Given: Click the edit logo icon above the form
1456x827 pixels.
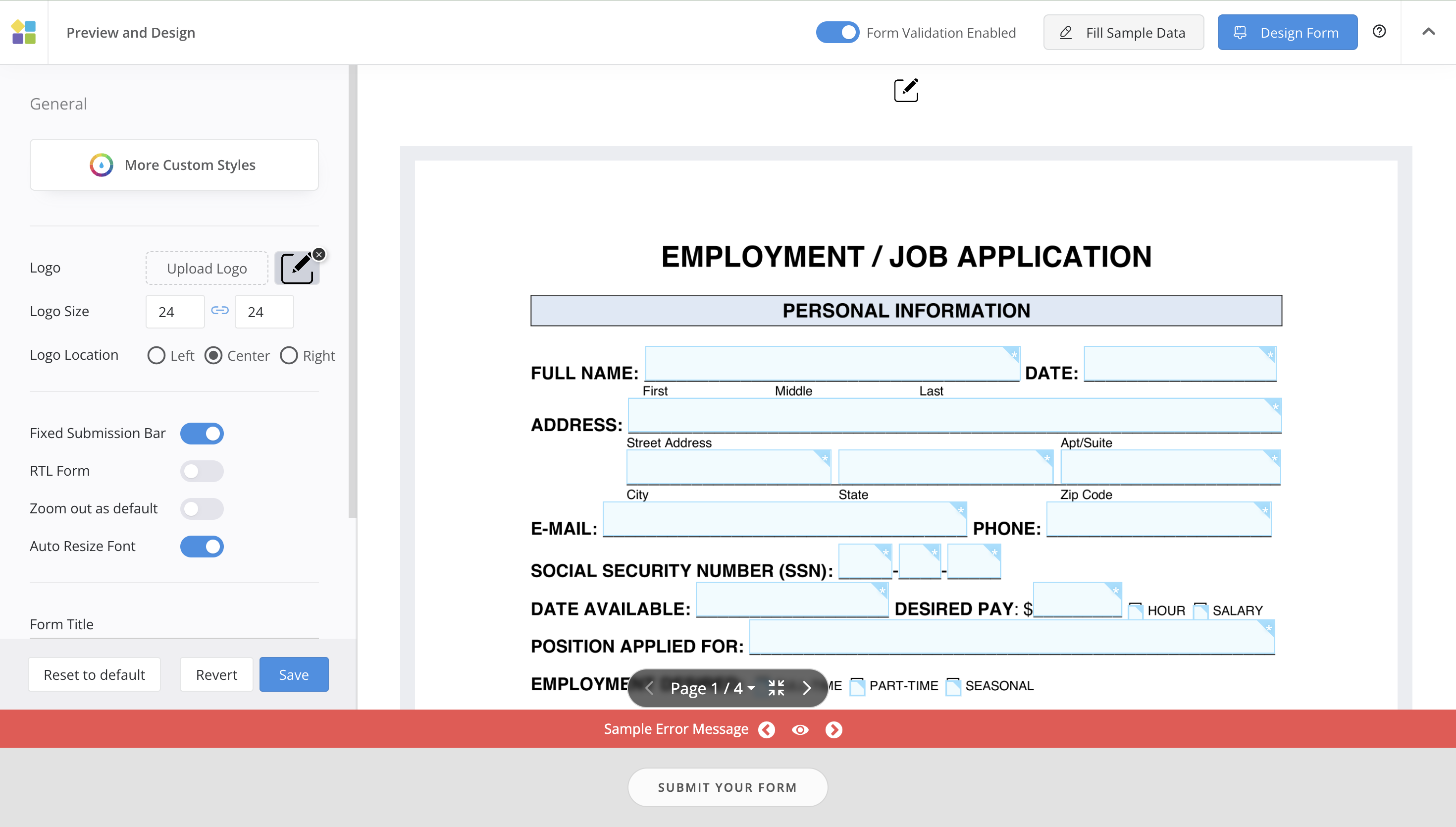Looking at the screenshot, I should click(906, 90).
